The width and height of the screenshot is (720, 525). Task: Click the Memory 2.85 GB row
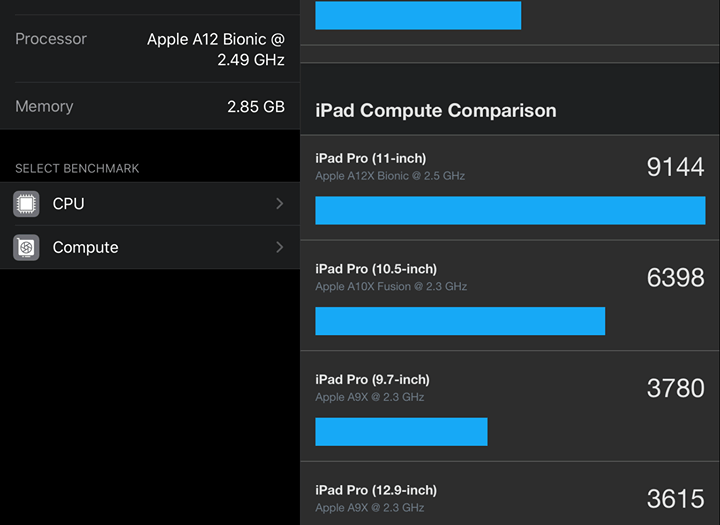pos(150,106)
